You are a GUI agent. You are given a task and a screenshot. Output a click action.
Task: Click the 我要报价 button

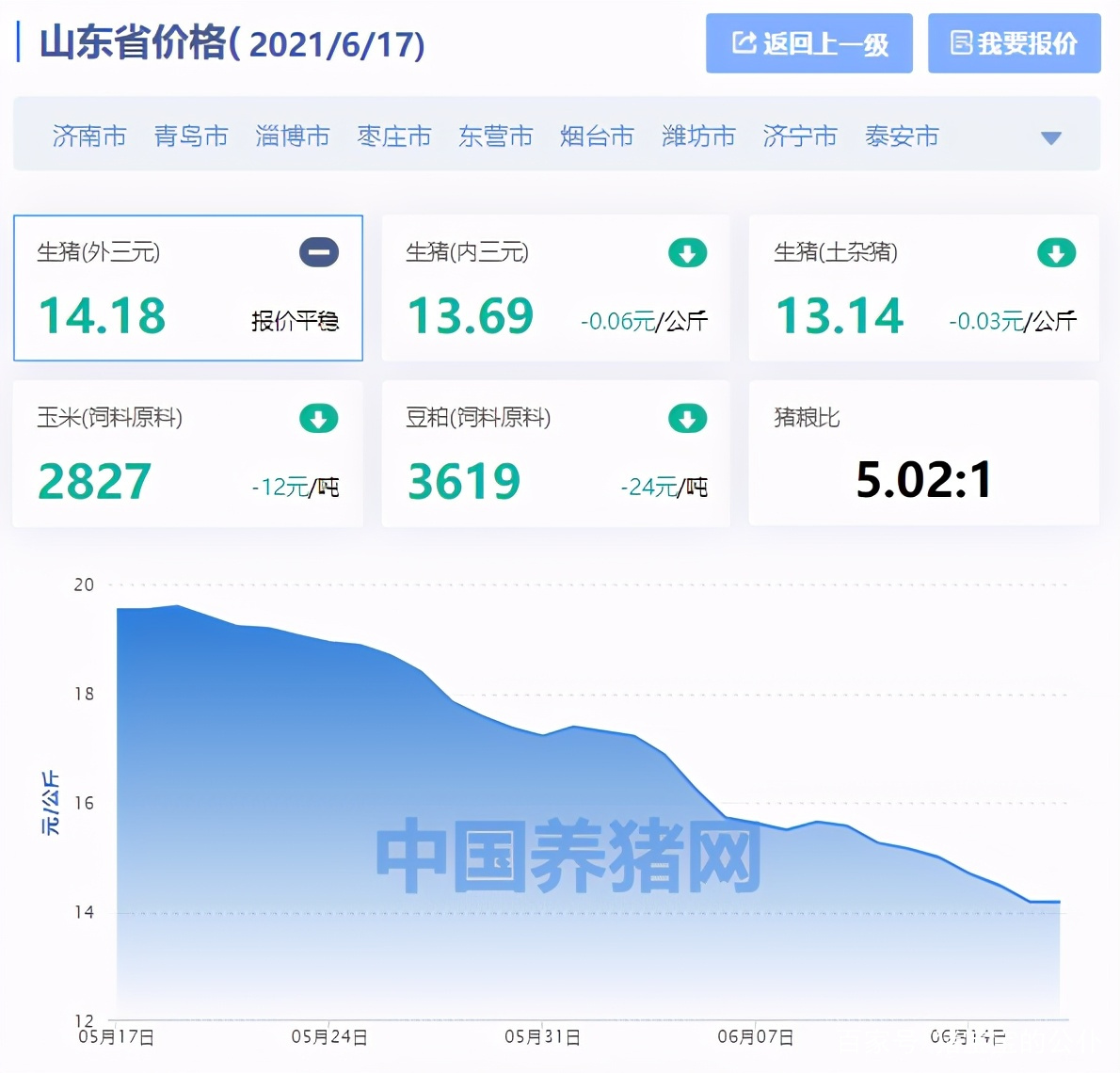(1014, 43)
